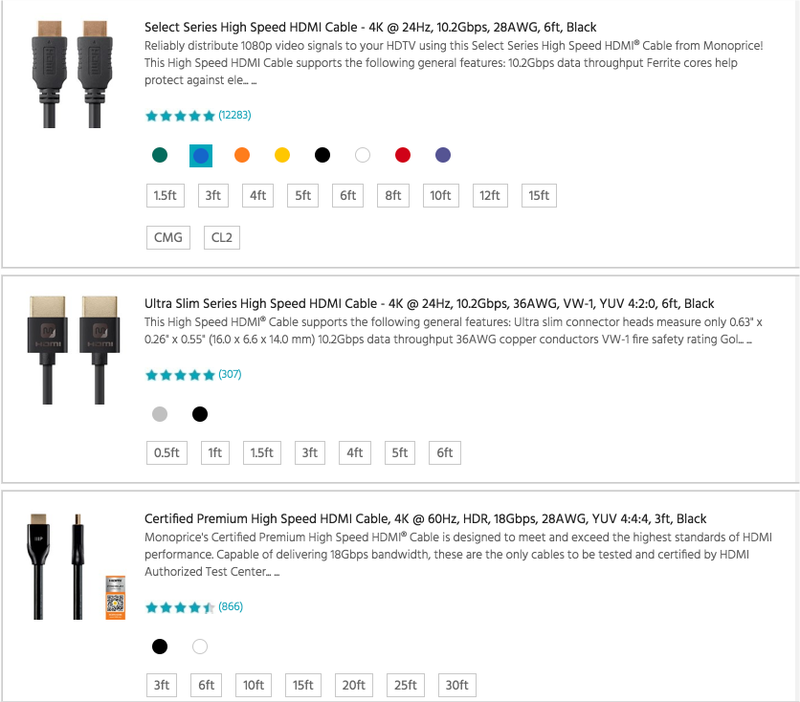Select the 15ft length for Select Series

click(539, 195)
